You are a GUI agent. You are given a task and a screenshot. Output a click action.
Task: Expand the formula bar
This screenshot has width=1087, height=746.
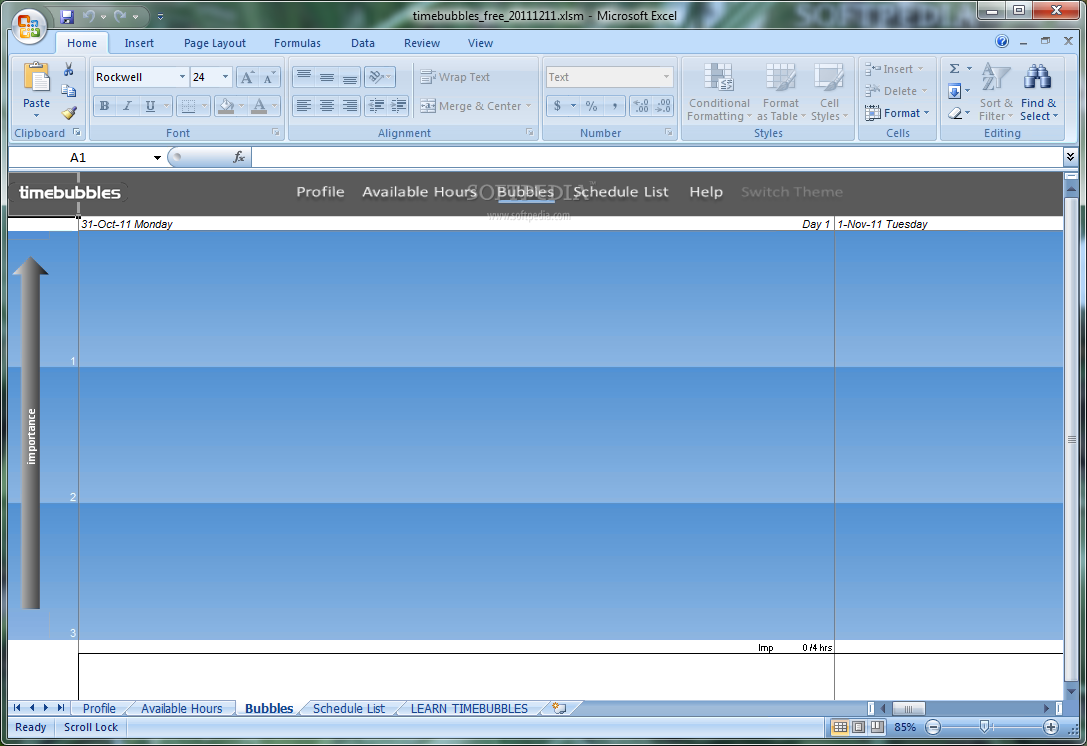tap(1070, 157)
